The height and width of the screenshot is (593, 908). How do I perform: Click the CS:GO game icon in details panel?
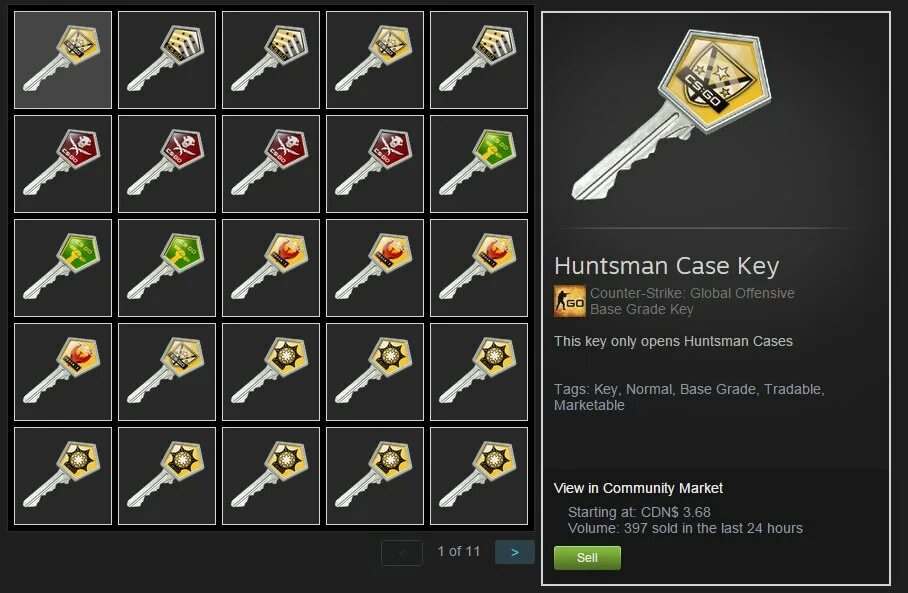click(x=570, y=301)
